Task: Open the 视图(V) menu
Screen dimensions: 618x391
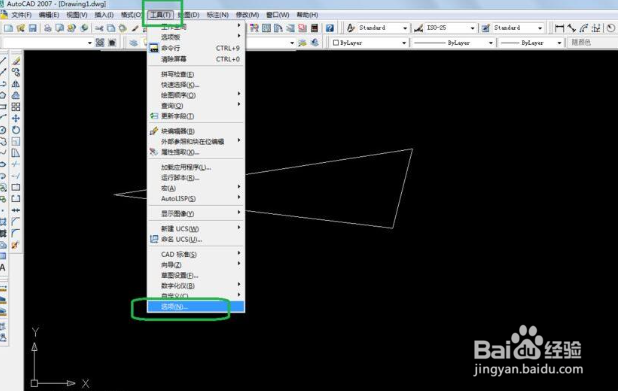Action: 76,15
